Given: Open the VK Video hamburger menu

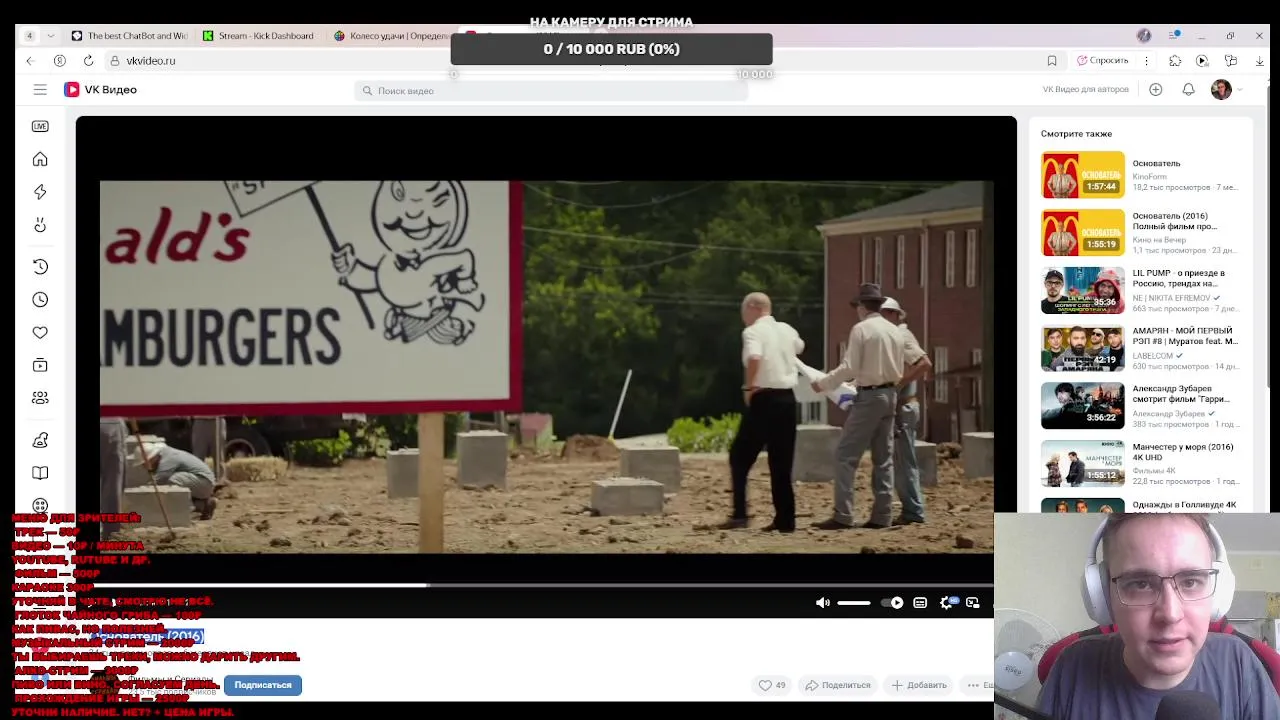Looking at the screenshot, I should (40, 90).
